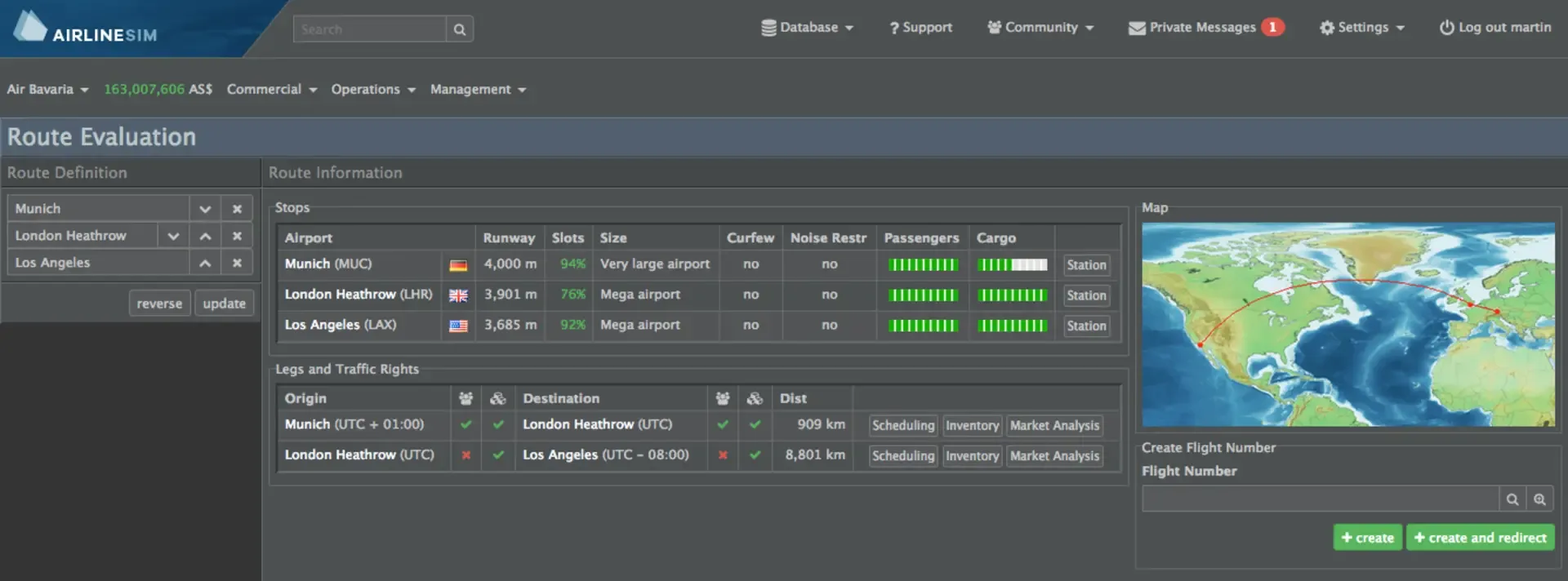Open the Settings dropdown menu

click(1362, 28)
